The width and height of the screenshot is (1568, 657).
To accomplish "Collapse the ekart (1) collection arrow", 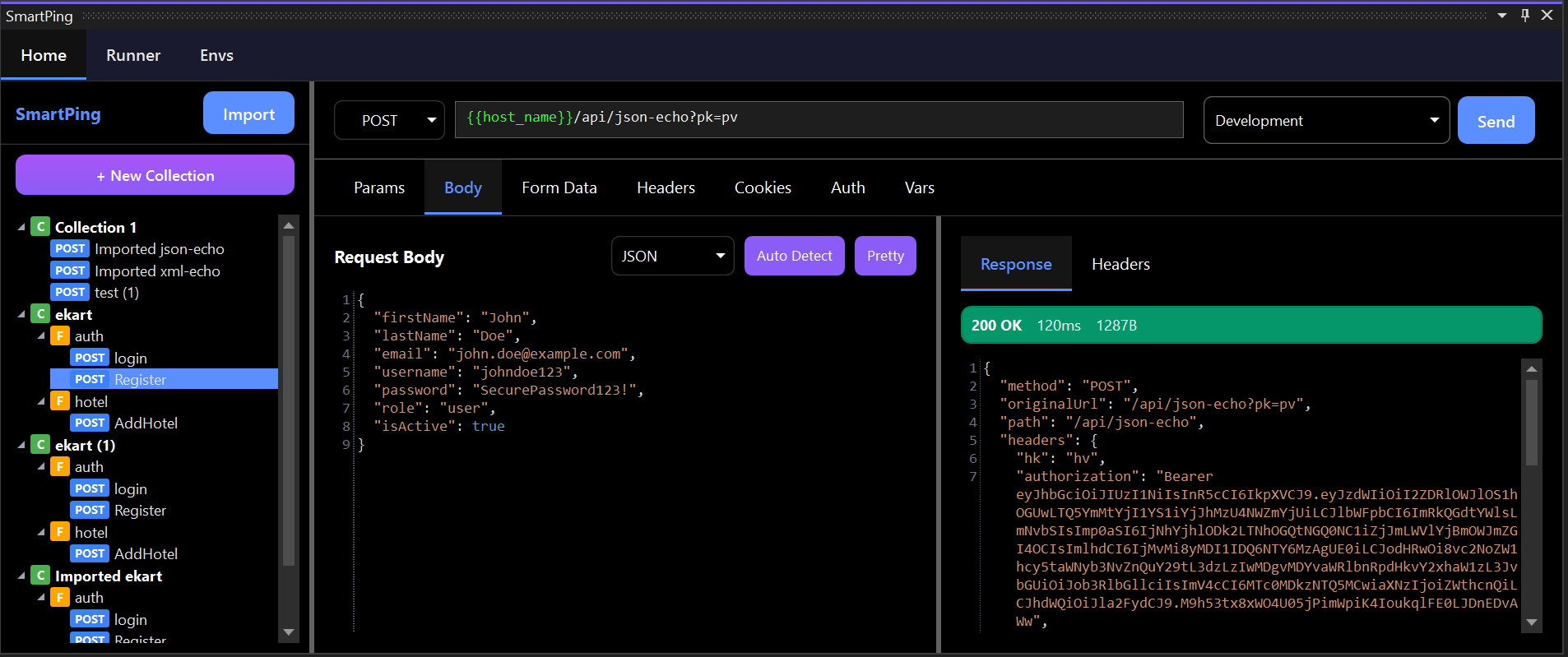I will click(x=21, y=445).
